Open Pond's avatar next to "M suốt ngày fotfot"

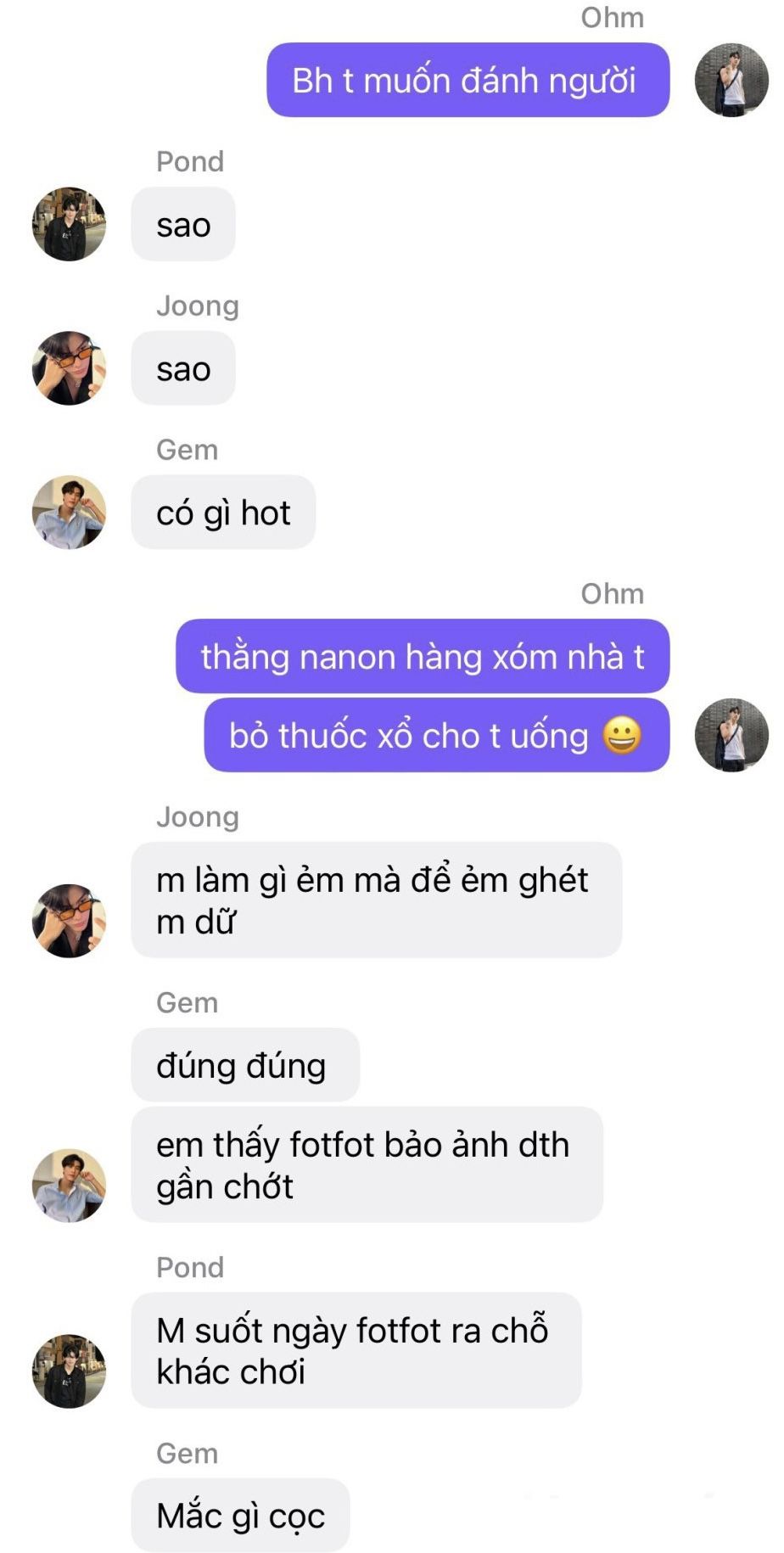[69, 1371]
